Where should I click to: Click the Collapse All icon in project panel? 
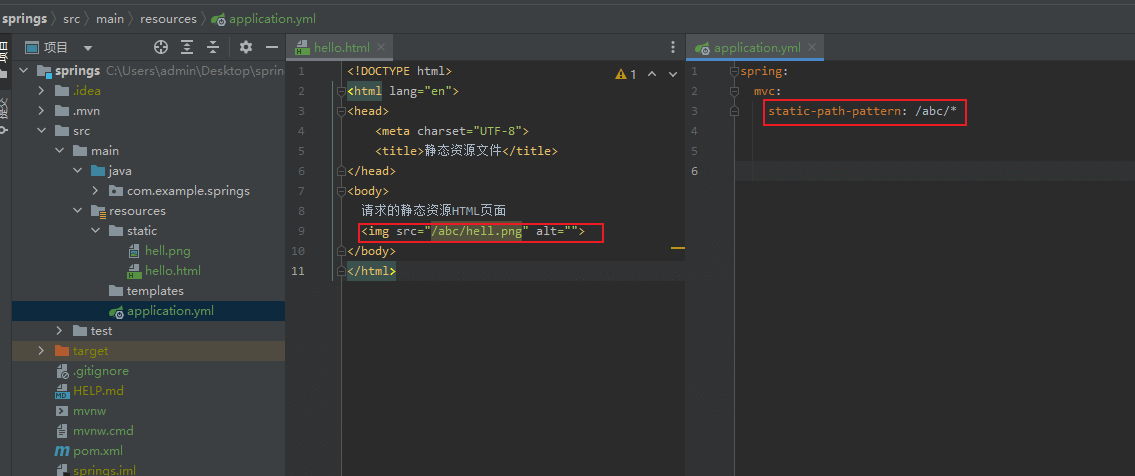[x=213, y=47]
